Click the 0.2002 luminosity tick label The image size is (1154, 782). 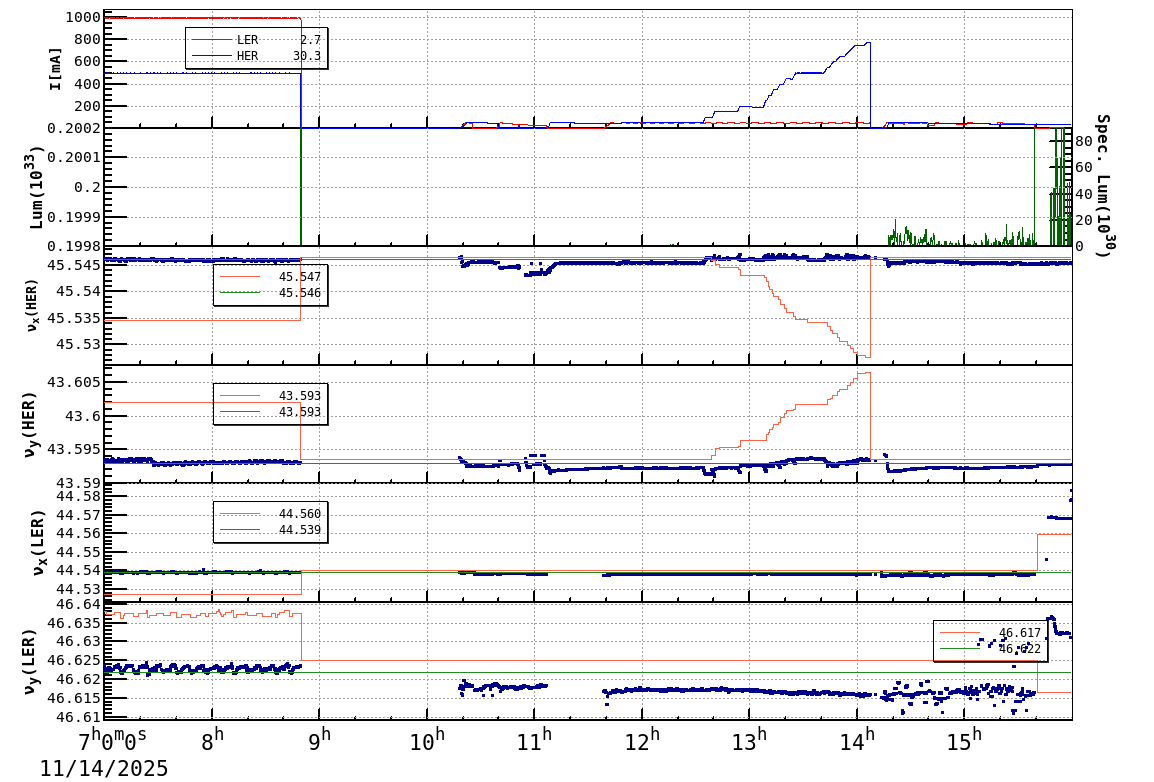[x=74, y=129]
